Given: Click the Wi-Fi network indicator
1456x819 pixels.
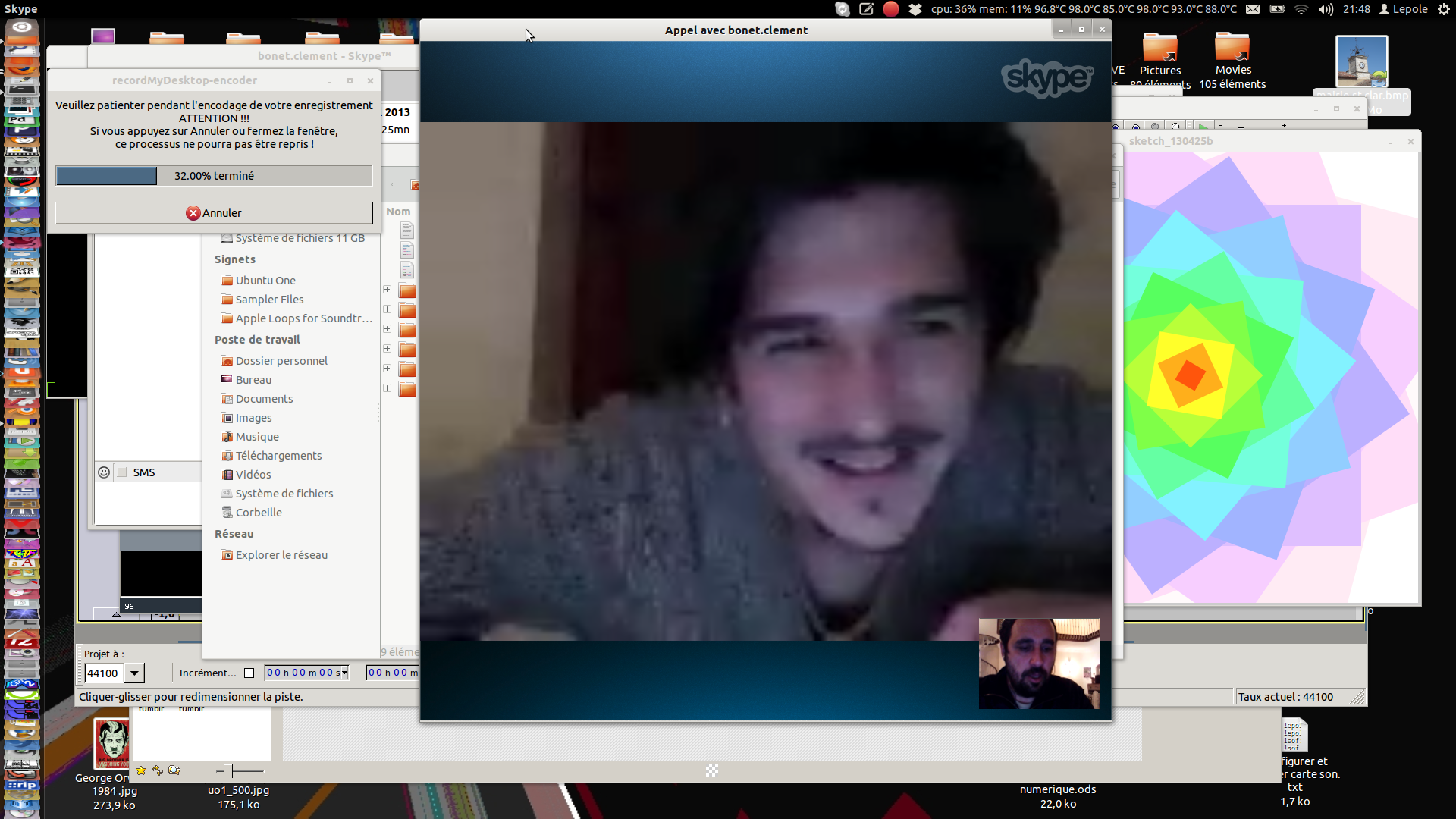Looking at the screenshot, I should [1301, 9].
